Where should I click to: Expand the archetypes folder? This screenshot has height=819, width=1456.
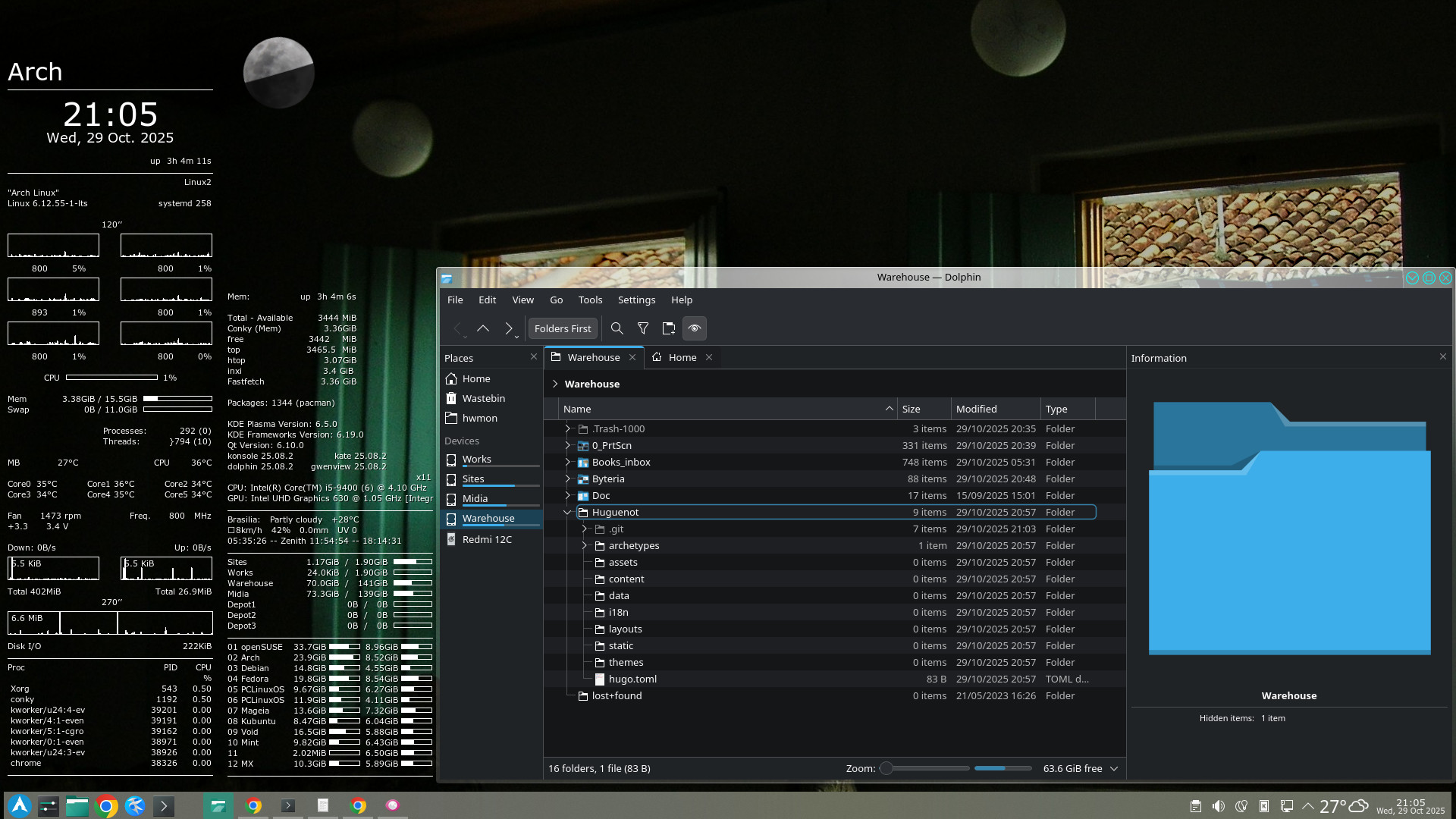pos(584,546)
